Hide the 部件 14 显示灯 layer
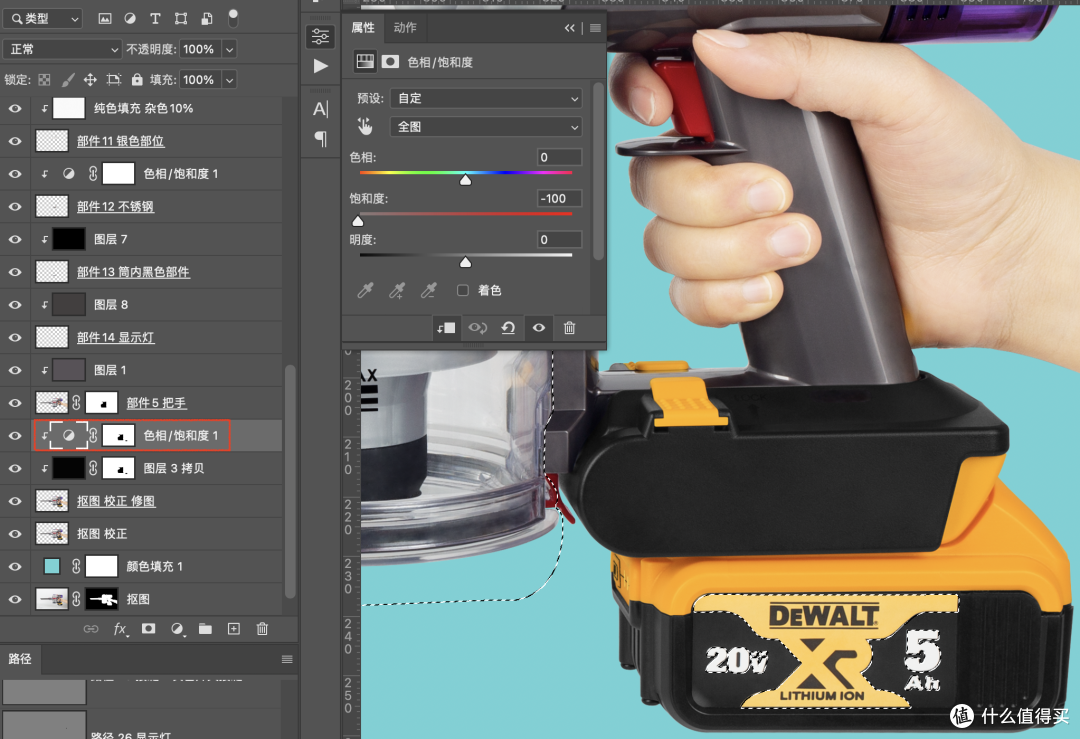The height and width of the screenshot is (739, 1080). (14, 337)
